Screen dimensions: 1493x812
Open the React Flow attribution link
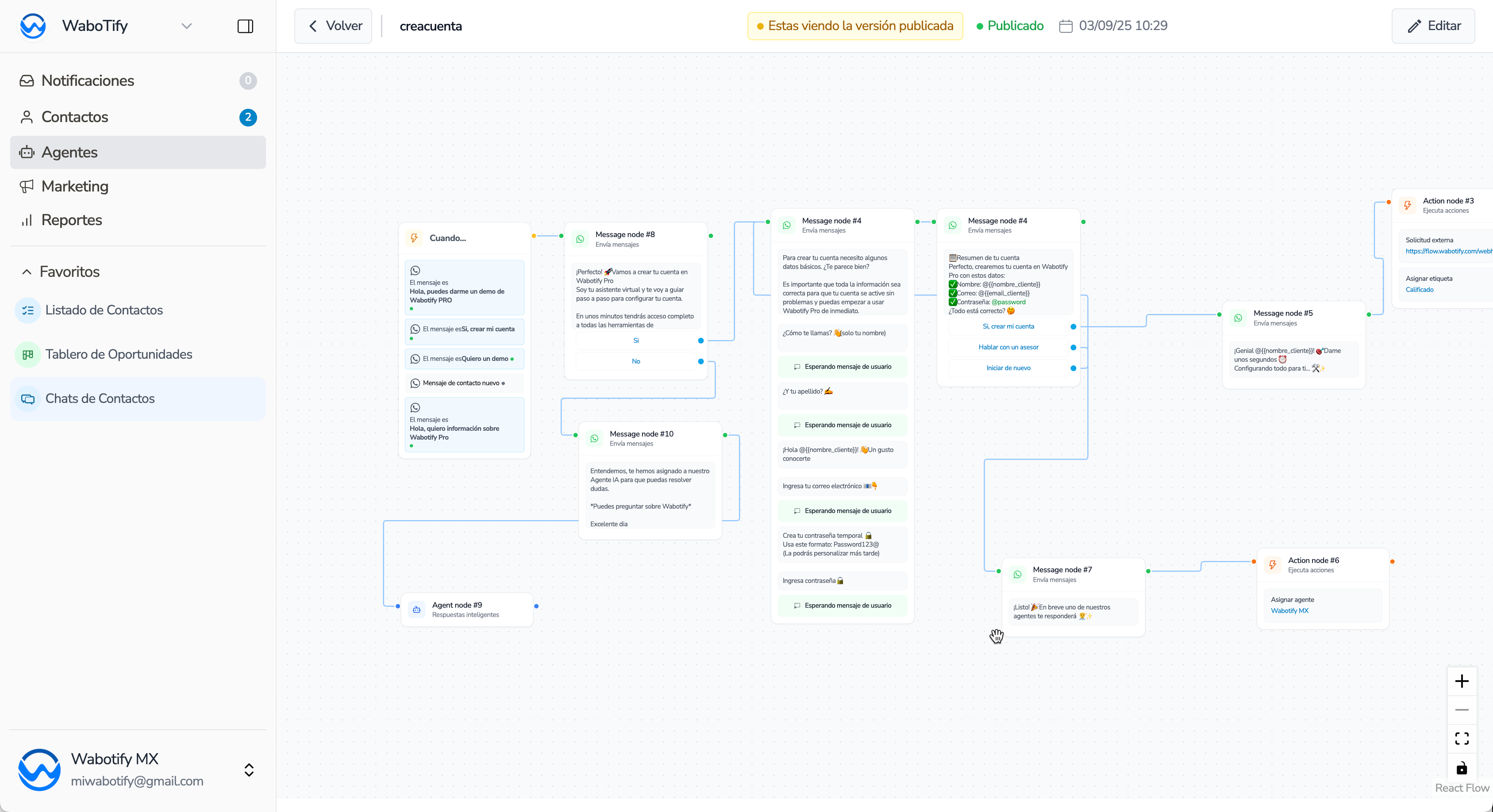pos(1462,788)
